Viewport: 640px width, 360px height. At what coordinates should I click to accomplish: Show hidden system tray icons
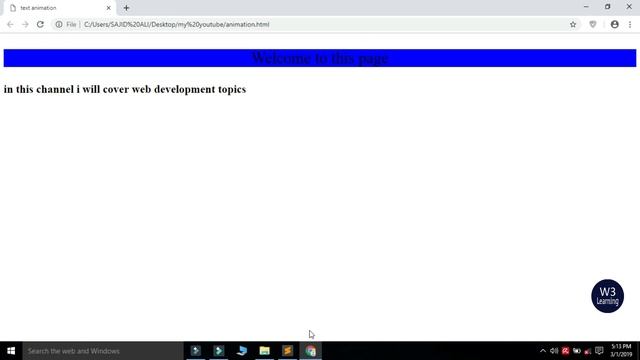pyautogui.click(x=543, y=351)
